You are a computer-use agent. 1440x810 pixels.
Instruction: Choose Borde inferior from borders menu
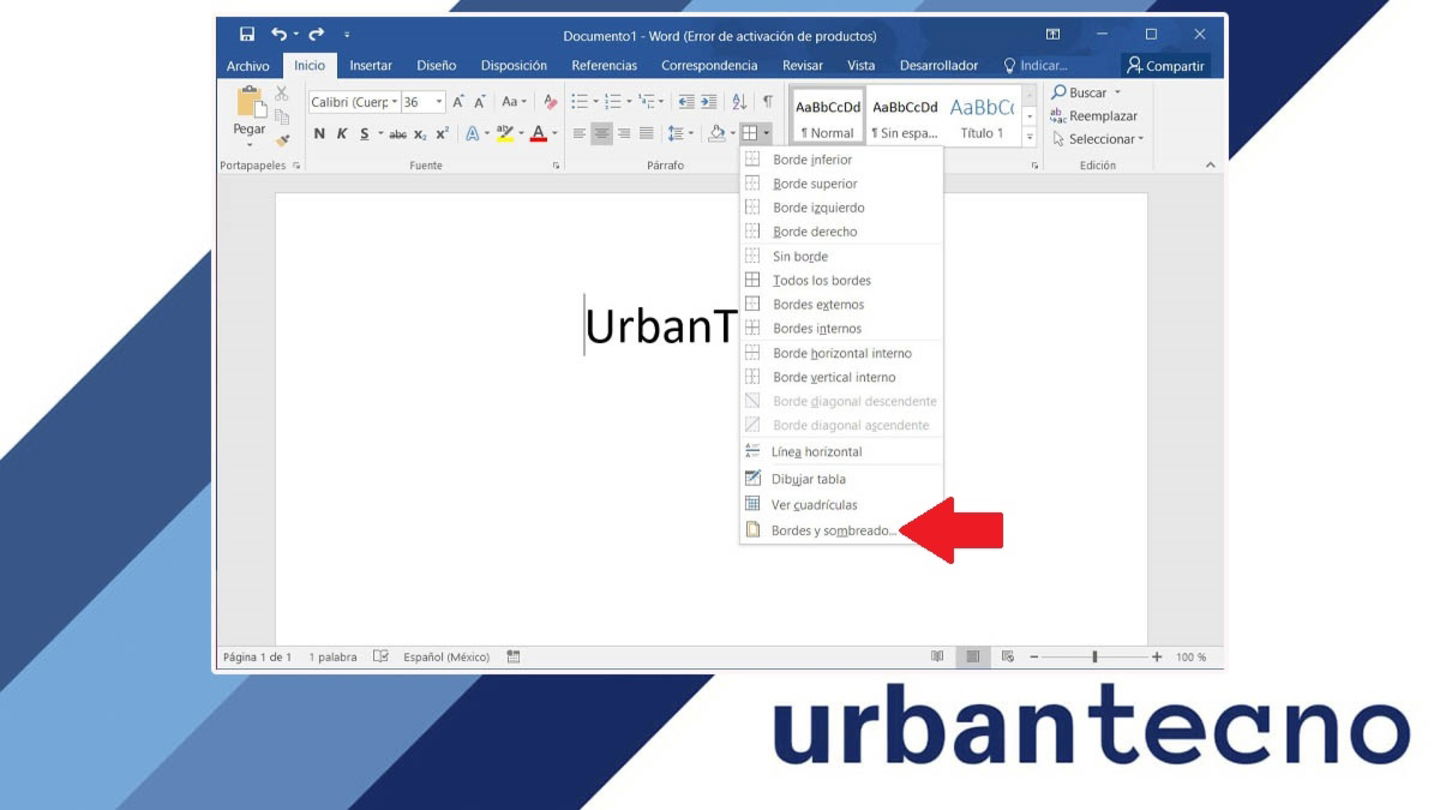[841, 159]
